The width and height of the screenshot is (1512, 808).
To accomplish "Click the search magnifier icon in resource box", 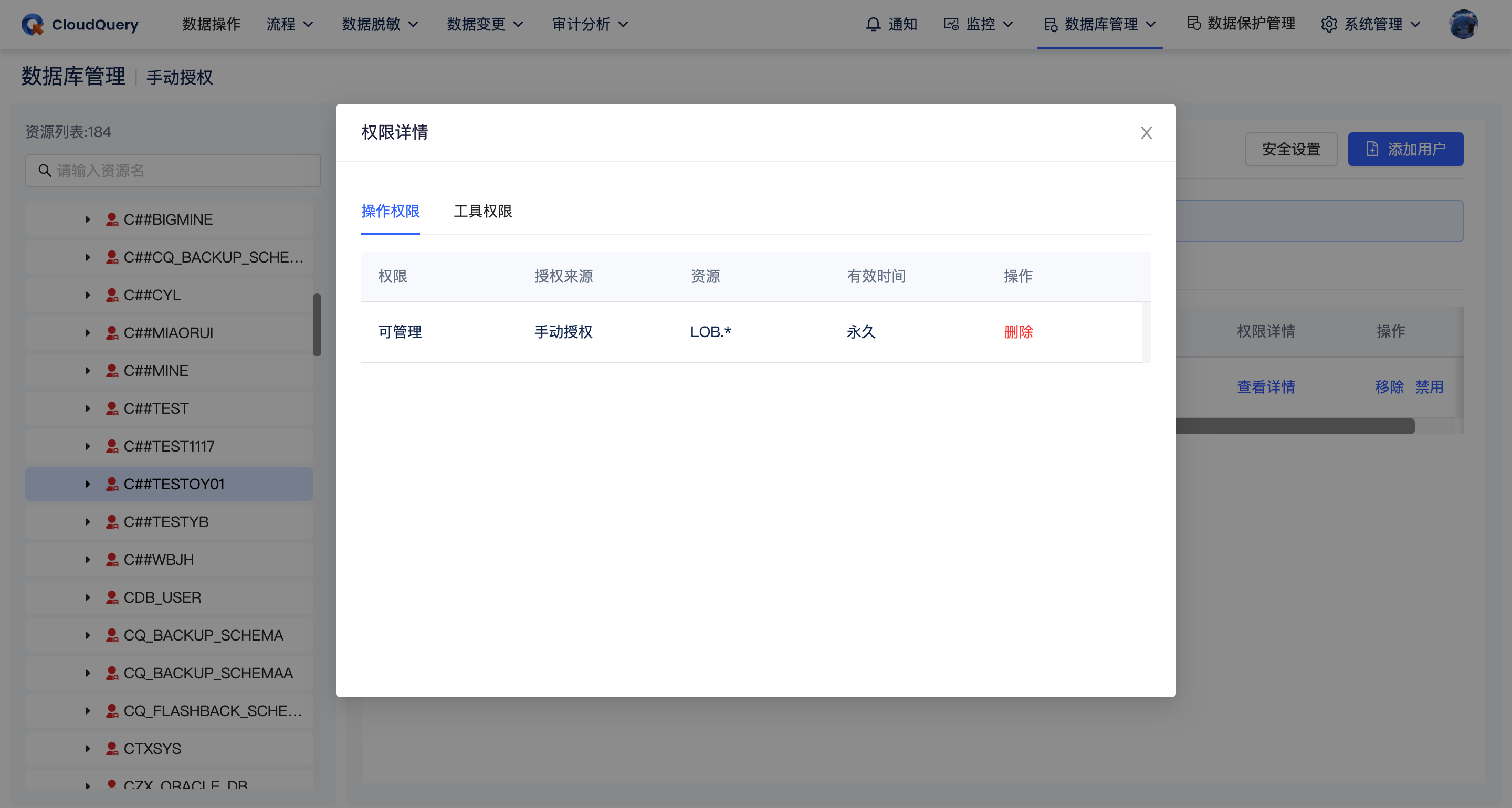I will pos(45,170).
